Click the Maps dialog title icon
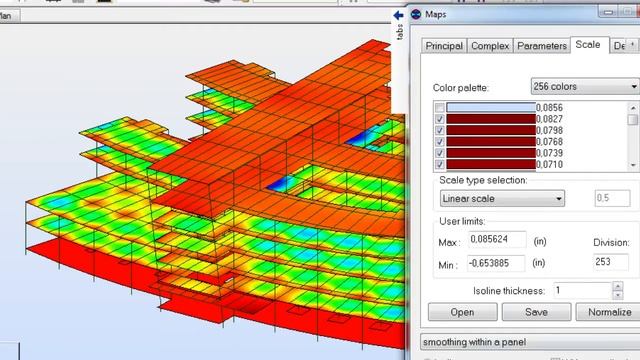 416,14
